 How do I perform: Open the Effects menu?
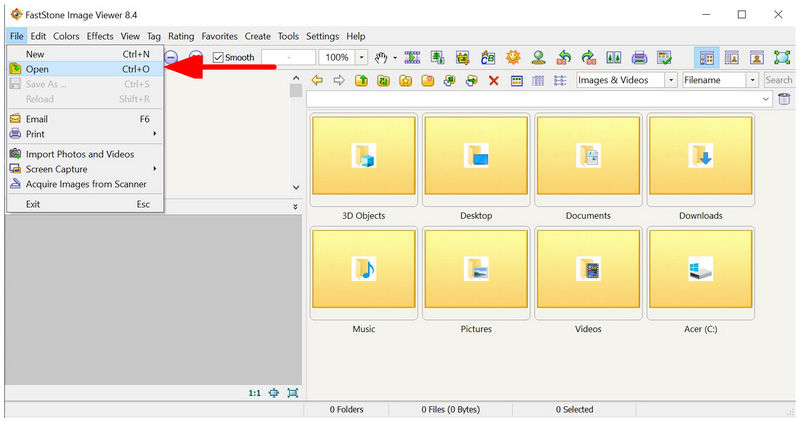[x=100, y=36]
